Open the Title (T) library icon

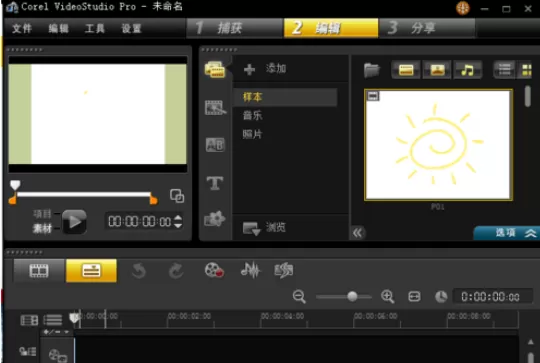[215, 183]
